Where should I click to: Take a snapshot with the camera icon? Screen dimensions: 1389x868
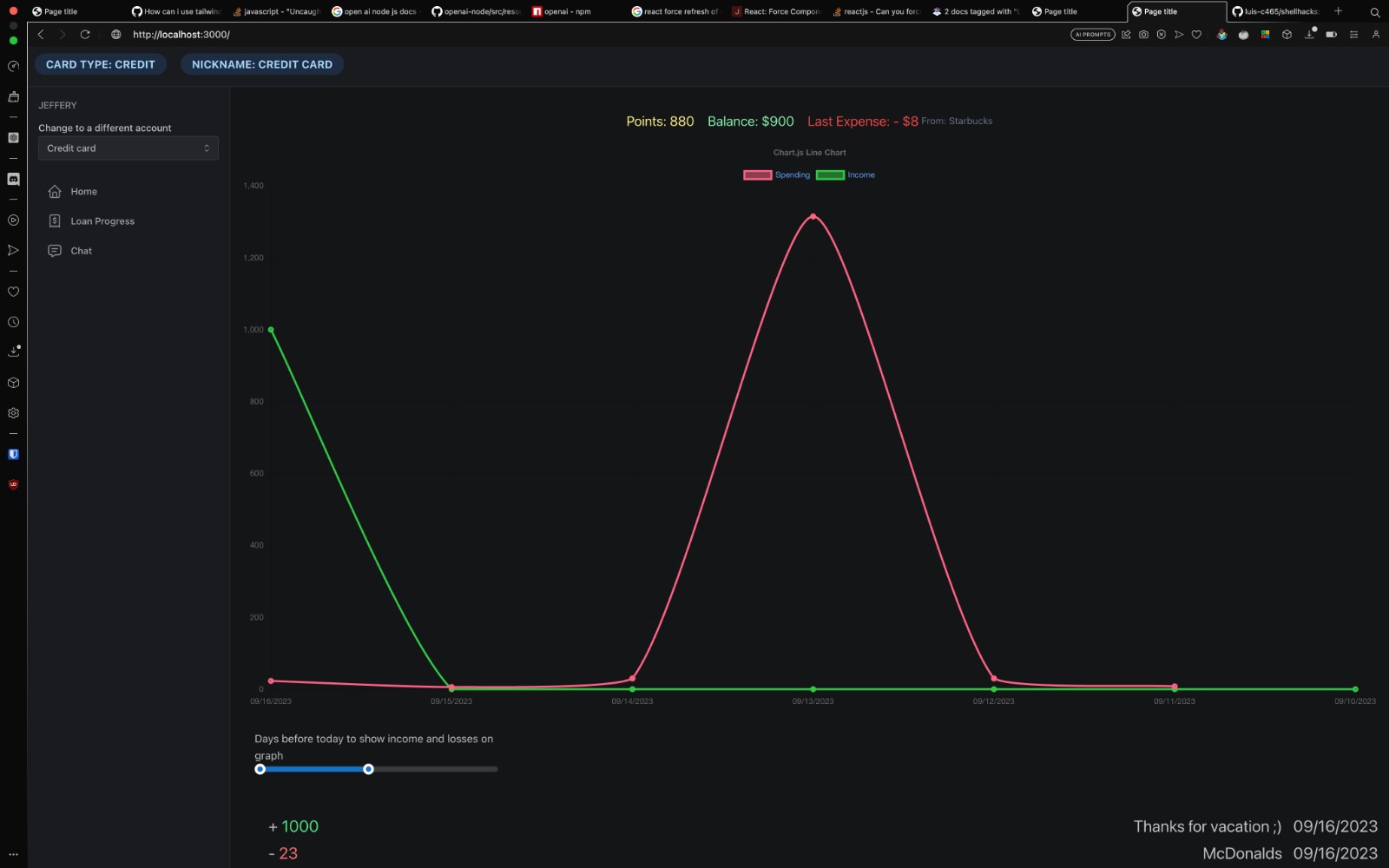point(1143,35)
